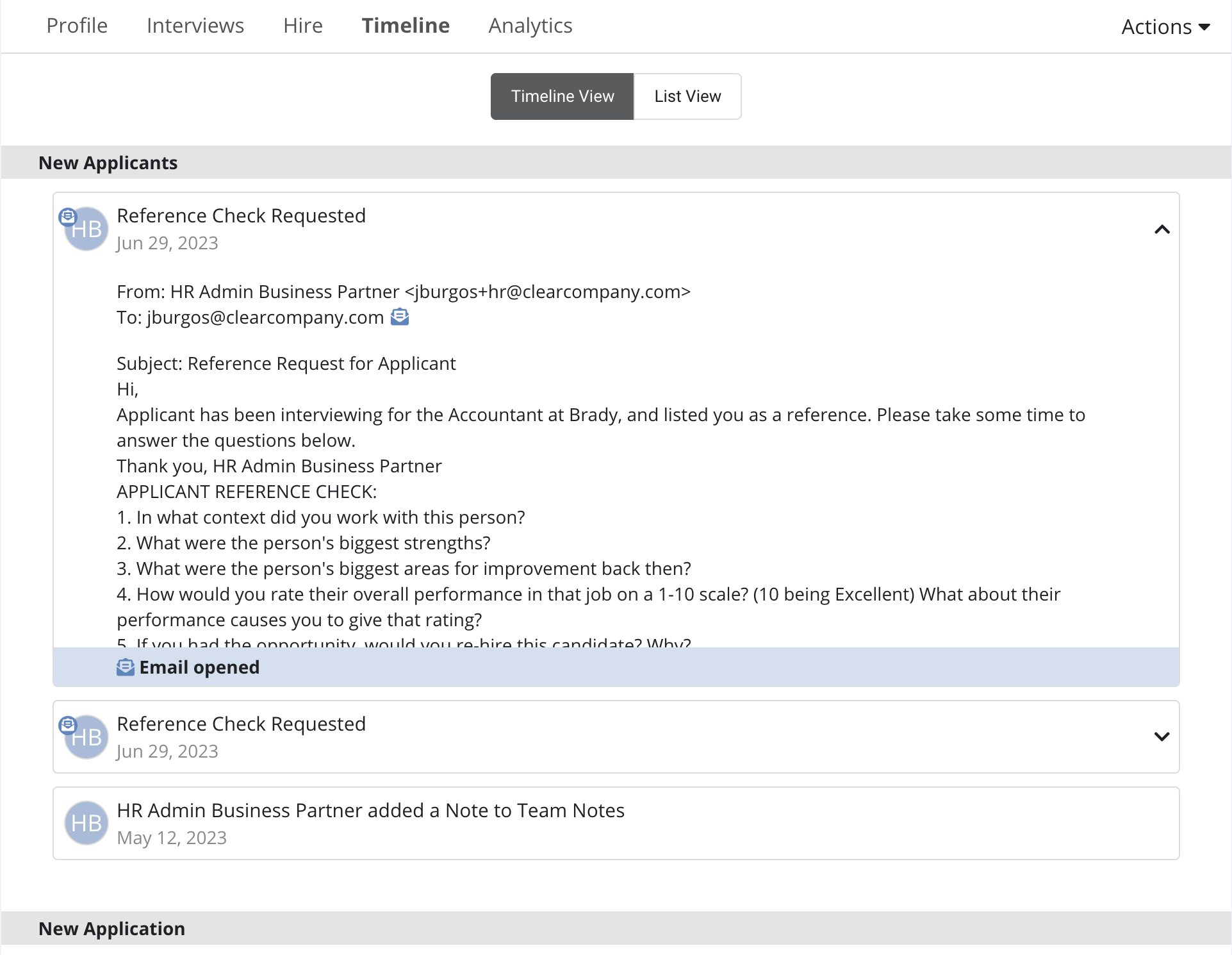Click question 4 about overall performance rating
Image resolution: width=1232 pixels, height=955 pixels.
588,607
